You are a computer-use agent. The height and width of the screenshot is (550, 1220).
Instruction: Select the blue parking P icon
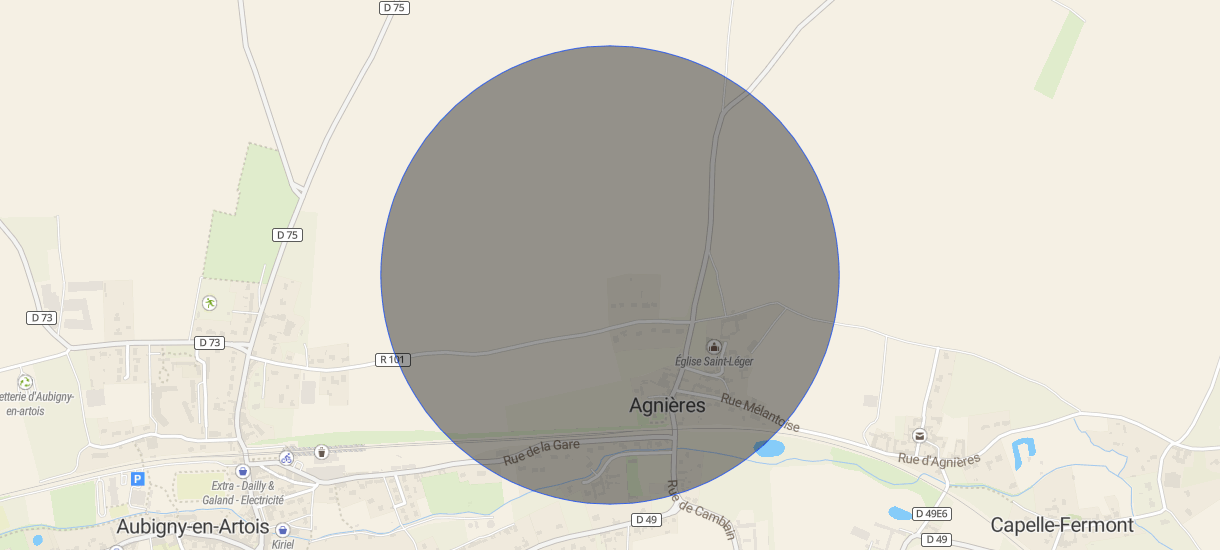138,479
